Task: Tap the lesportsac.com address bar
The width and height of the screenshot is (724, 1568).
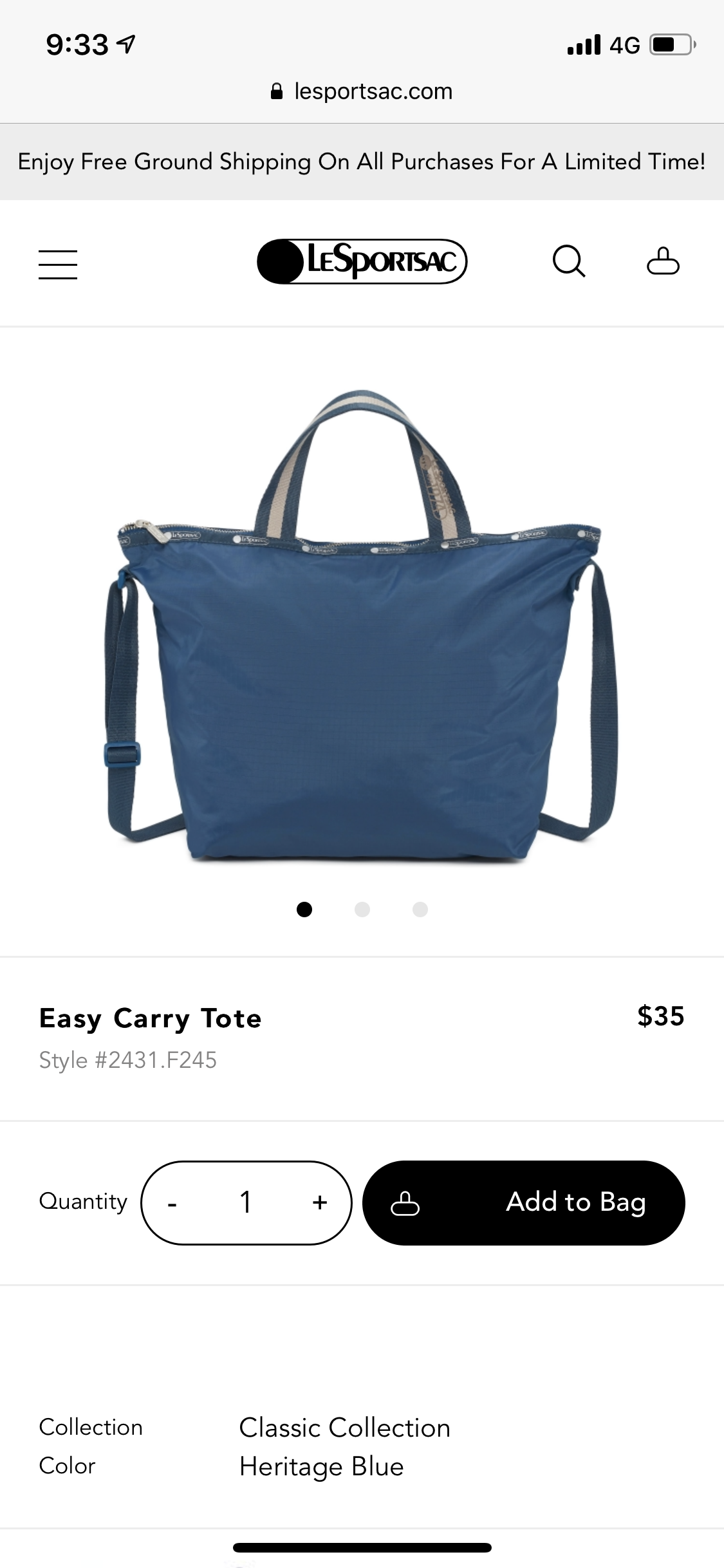Action: coord(362,91)
